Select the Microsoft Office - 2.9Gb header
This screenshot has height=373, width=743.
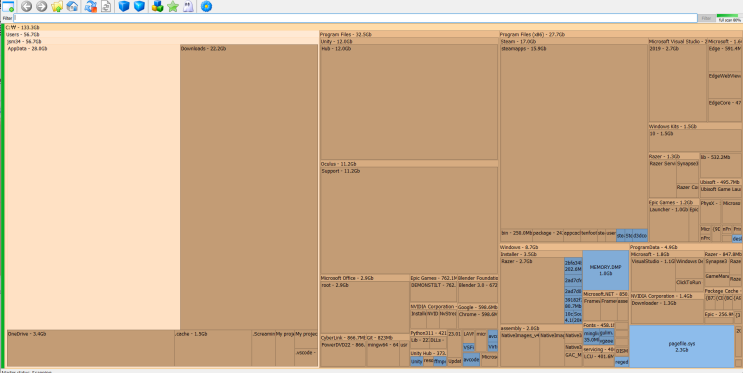click(364, 278)
